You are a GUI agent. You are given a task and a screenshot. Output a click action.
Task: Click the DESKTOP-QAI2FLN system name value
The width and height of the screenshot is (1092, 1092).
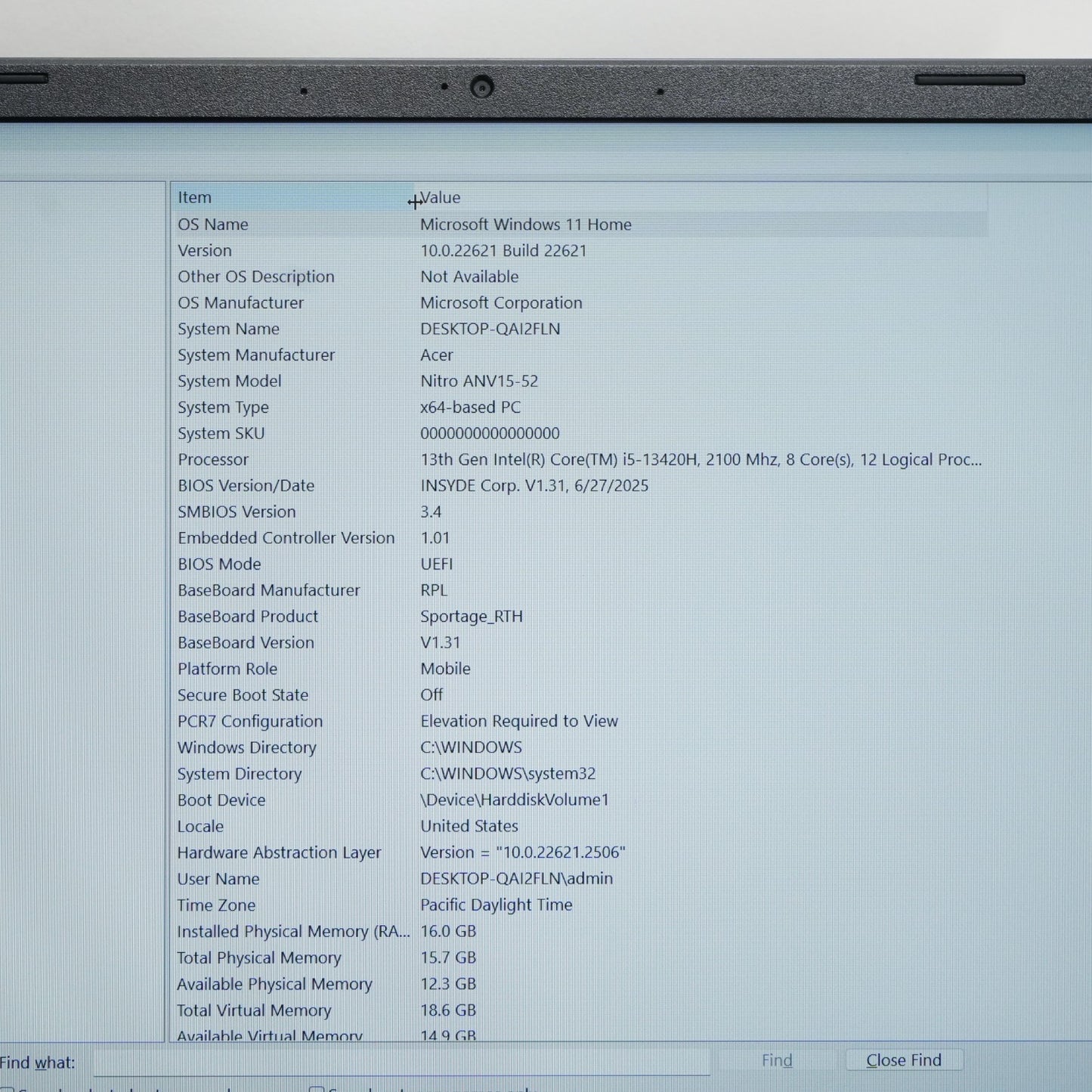(490, 329)
